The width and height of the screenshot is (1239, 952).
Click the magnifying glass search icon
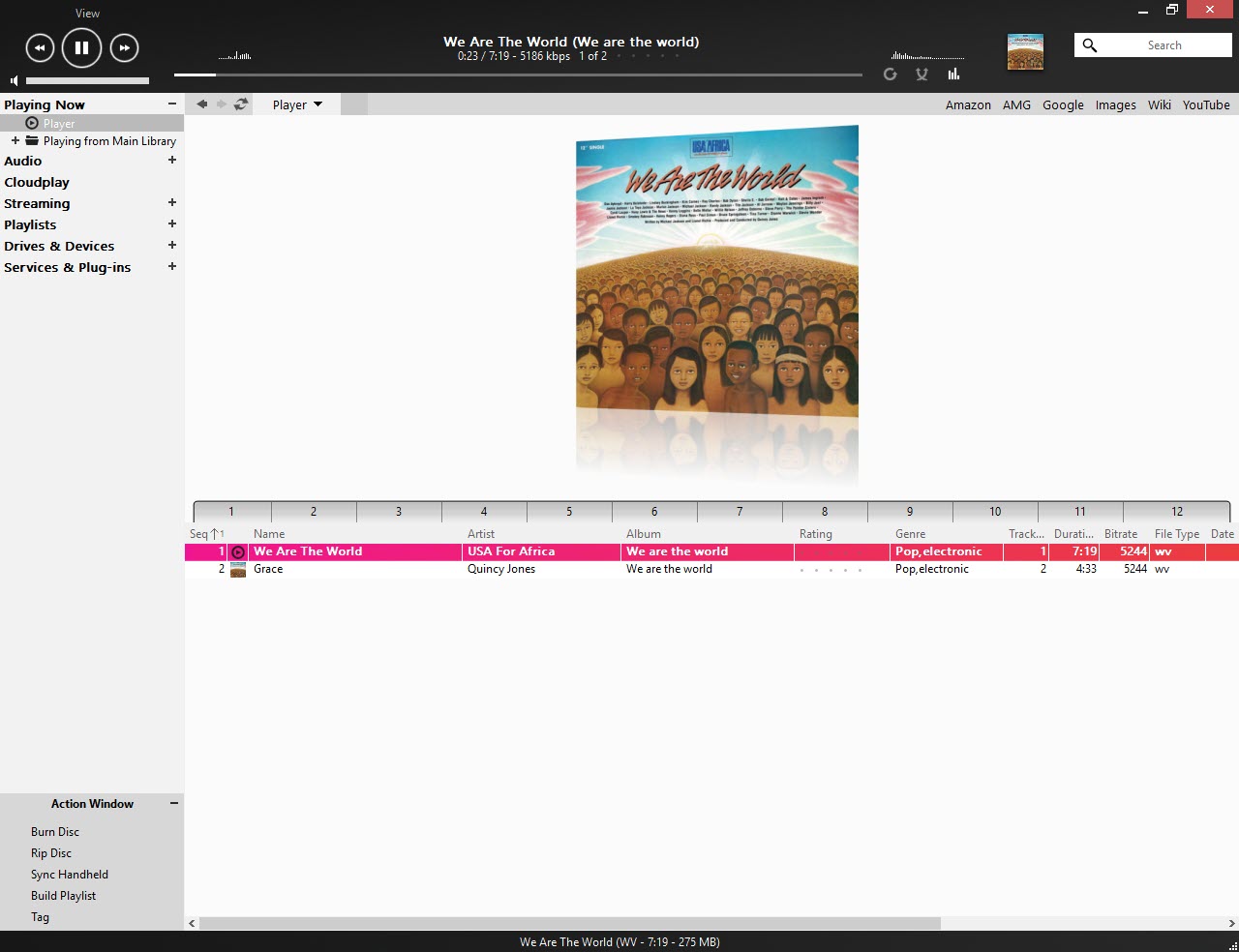click(x=1090, y=45)
